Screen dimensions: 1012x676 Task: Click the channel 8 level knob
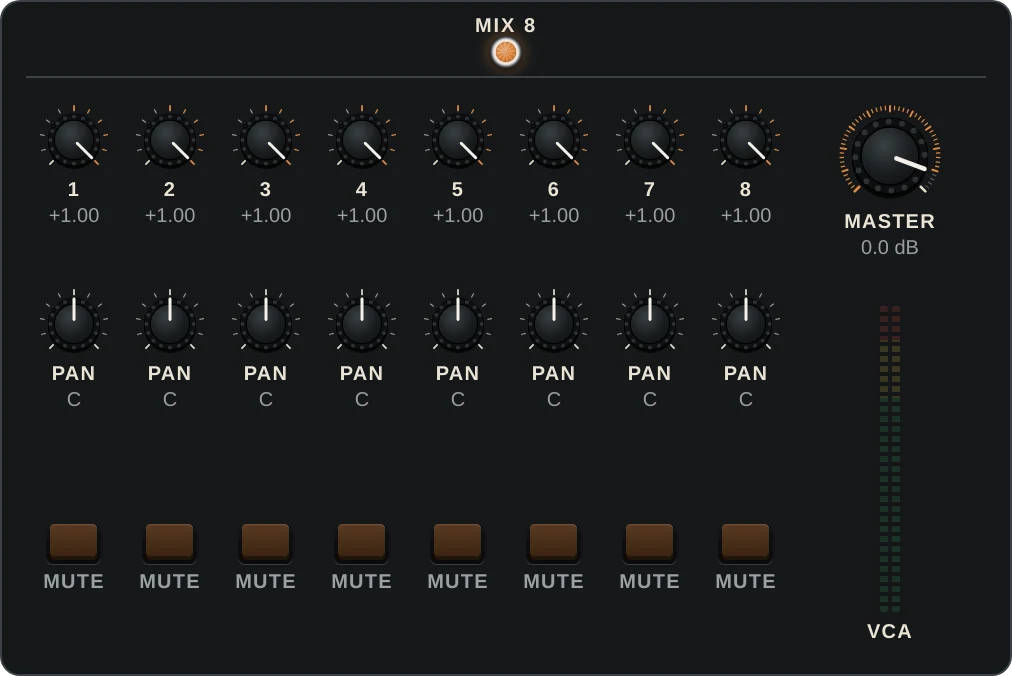coord(745,140)
